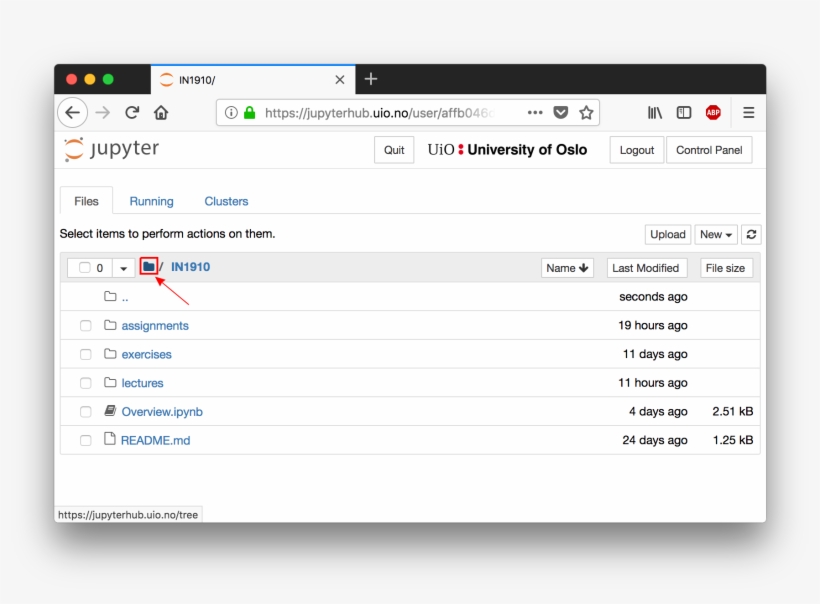Check the box next to exercises
820x604 pixels.
(x=85, y=354)
